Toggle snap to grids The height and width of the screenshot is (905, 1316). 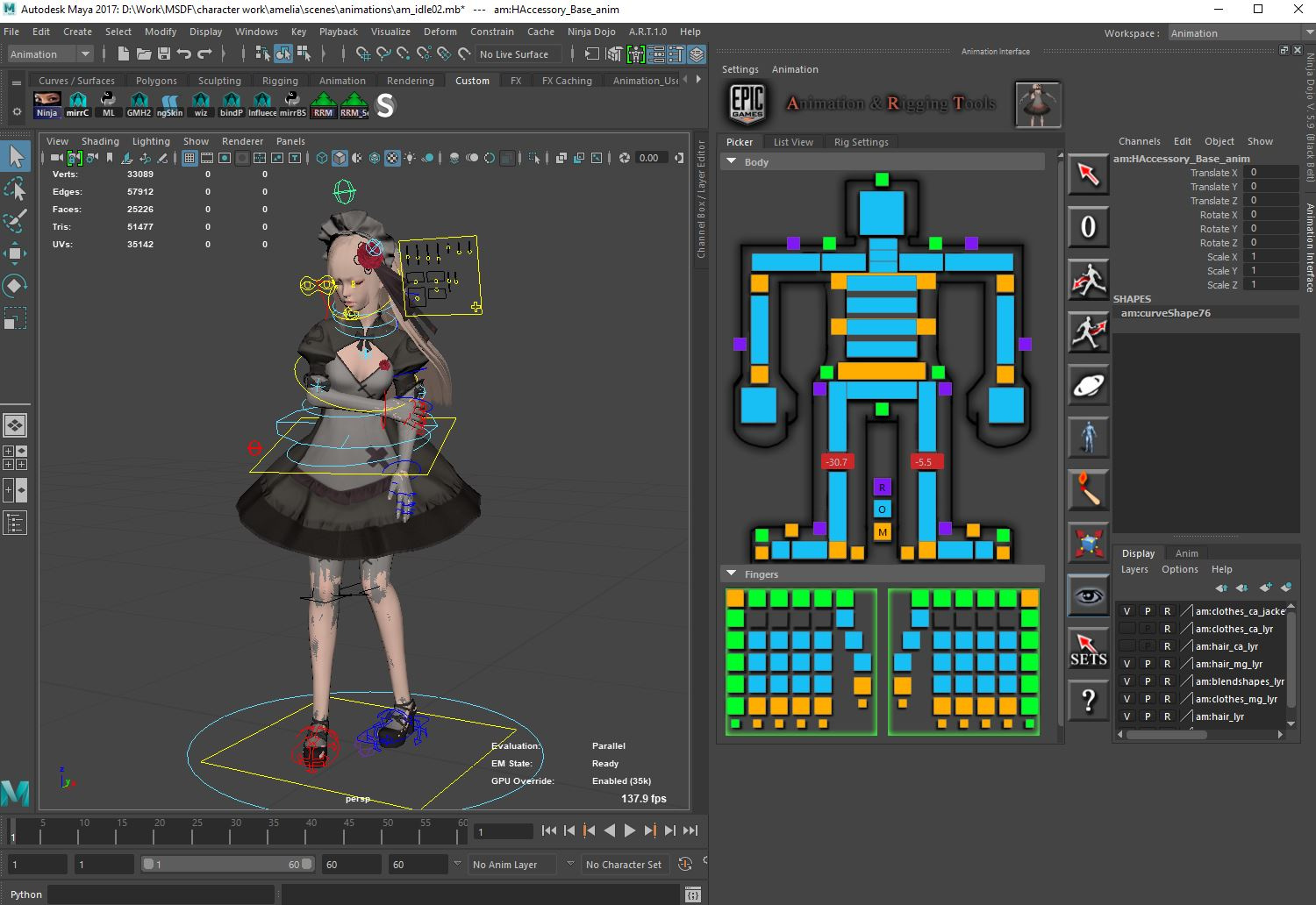tap(362, 54)
